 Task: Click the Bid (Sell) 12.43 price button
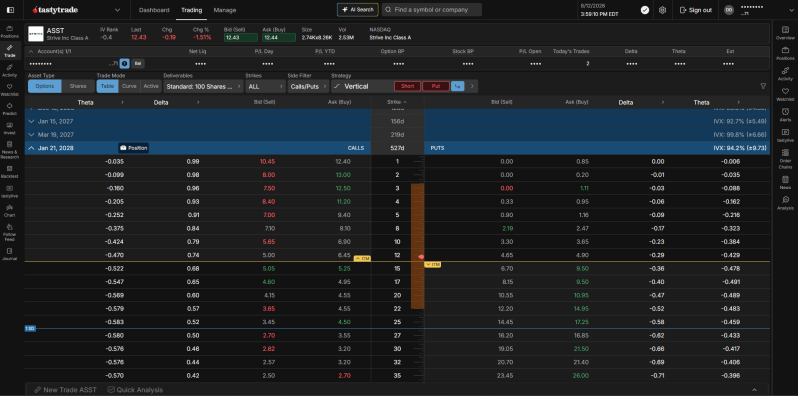click(x=241, y=38)
